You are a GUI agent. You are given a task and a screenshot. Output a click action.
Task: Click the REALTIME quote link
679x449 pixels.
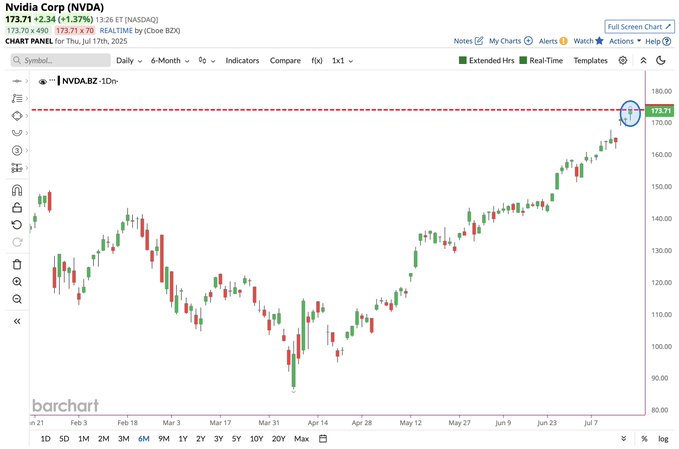(x=116, y=30)
